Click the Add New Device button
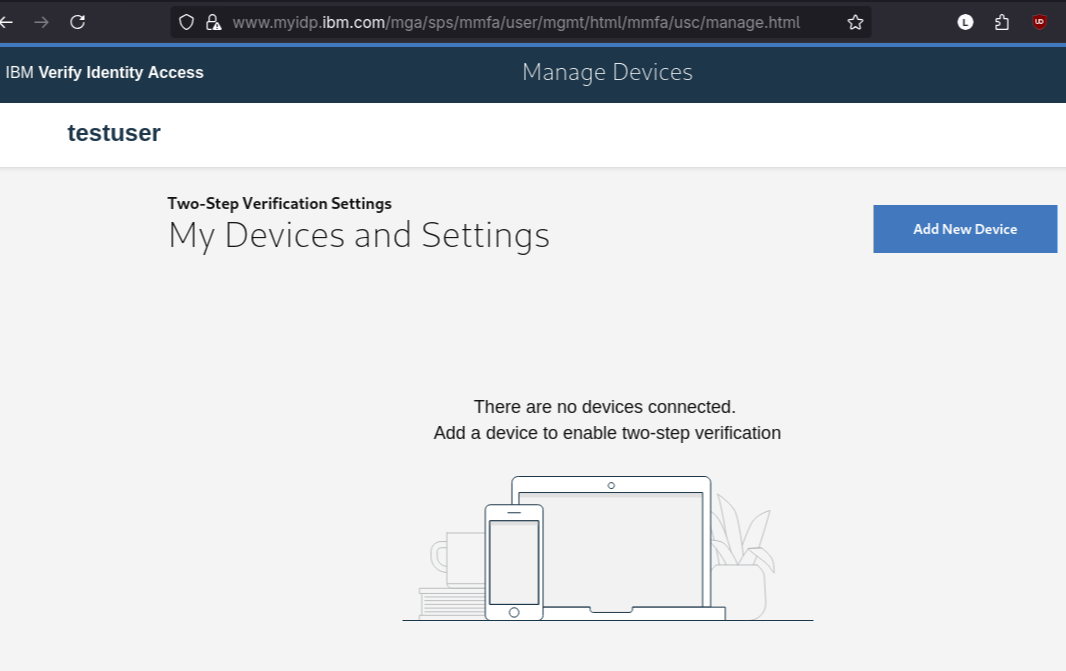Screen dimensions: 1066x671 (x=964, y=228)
